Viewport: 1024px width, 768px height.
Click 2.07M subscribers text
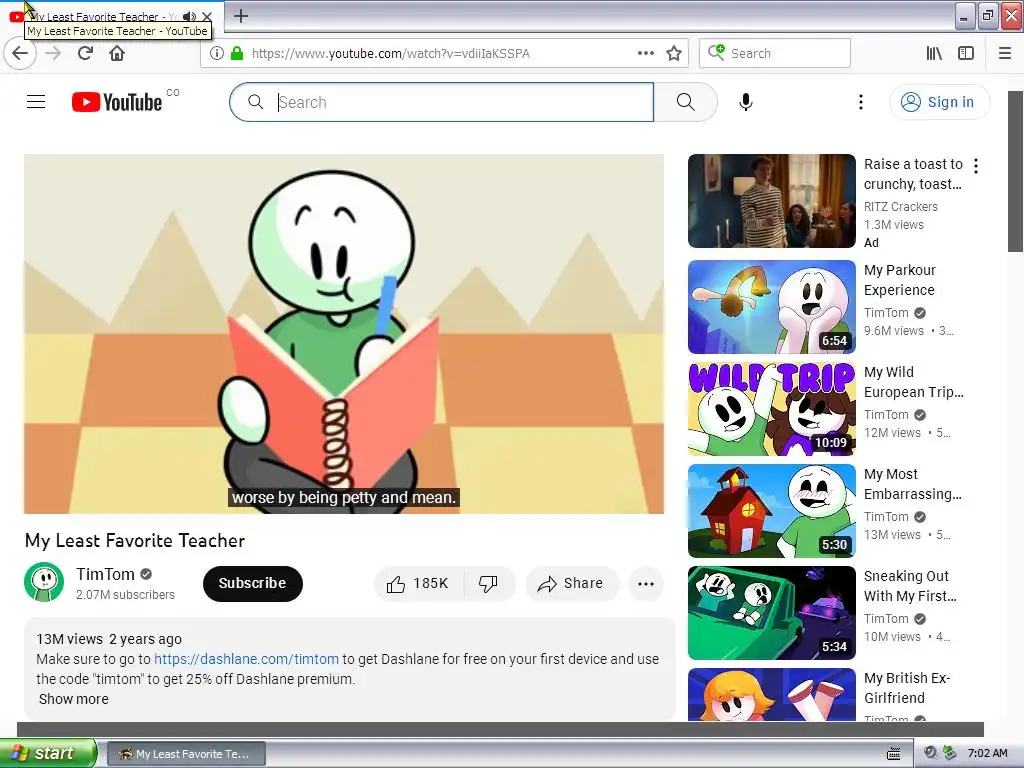125,594
